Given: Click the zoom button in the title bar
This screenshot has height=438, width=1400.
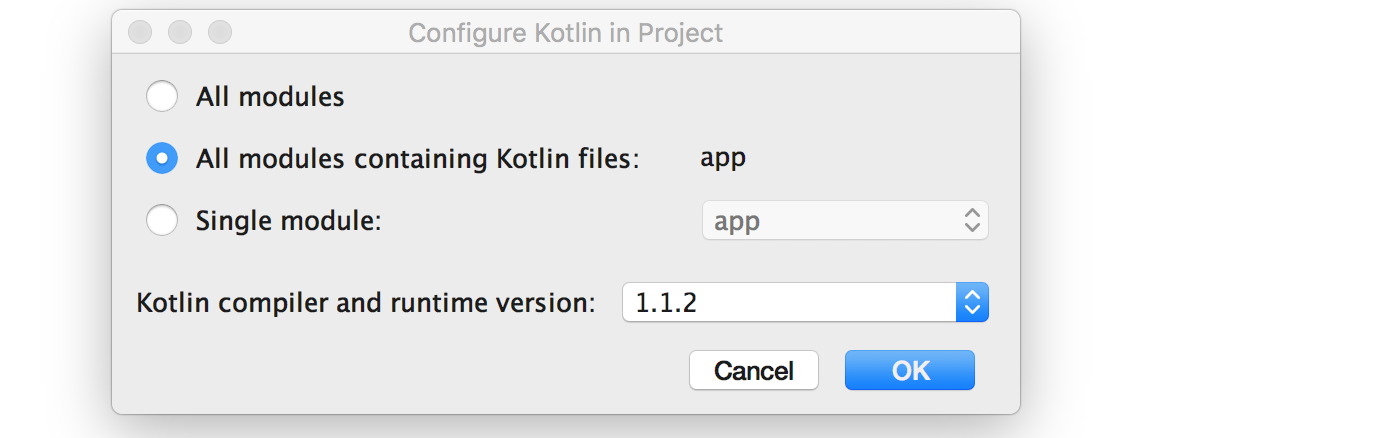Looking at the screenshot, I should (220, 32).
